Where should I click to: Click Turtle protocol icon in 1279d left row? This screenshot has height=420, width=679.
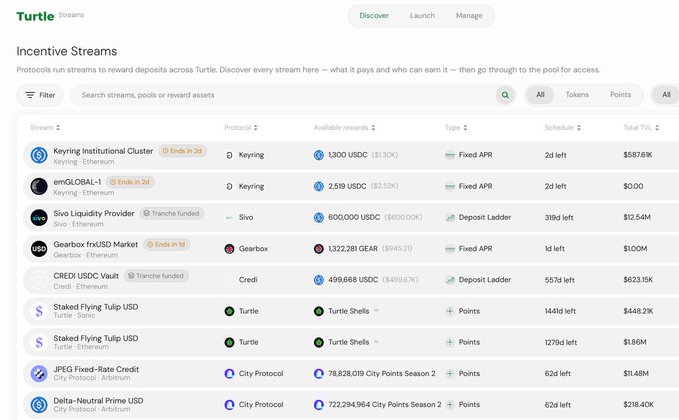230,342
